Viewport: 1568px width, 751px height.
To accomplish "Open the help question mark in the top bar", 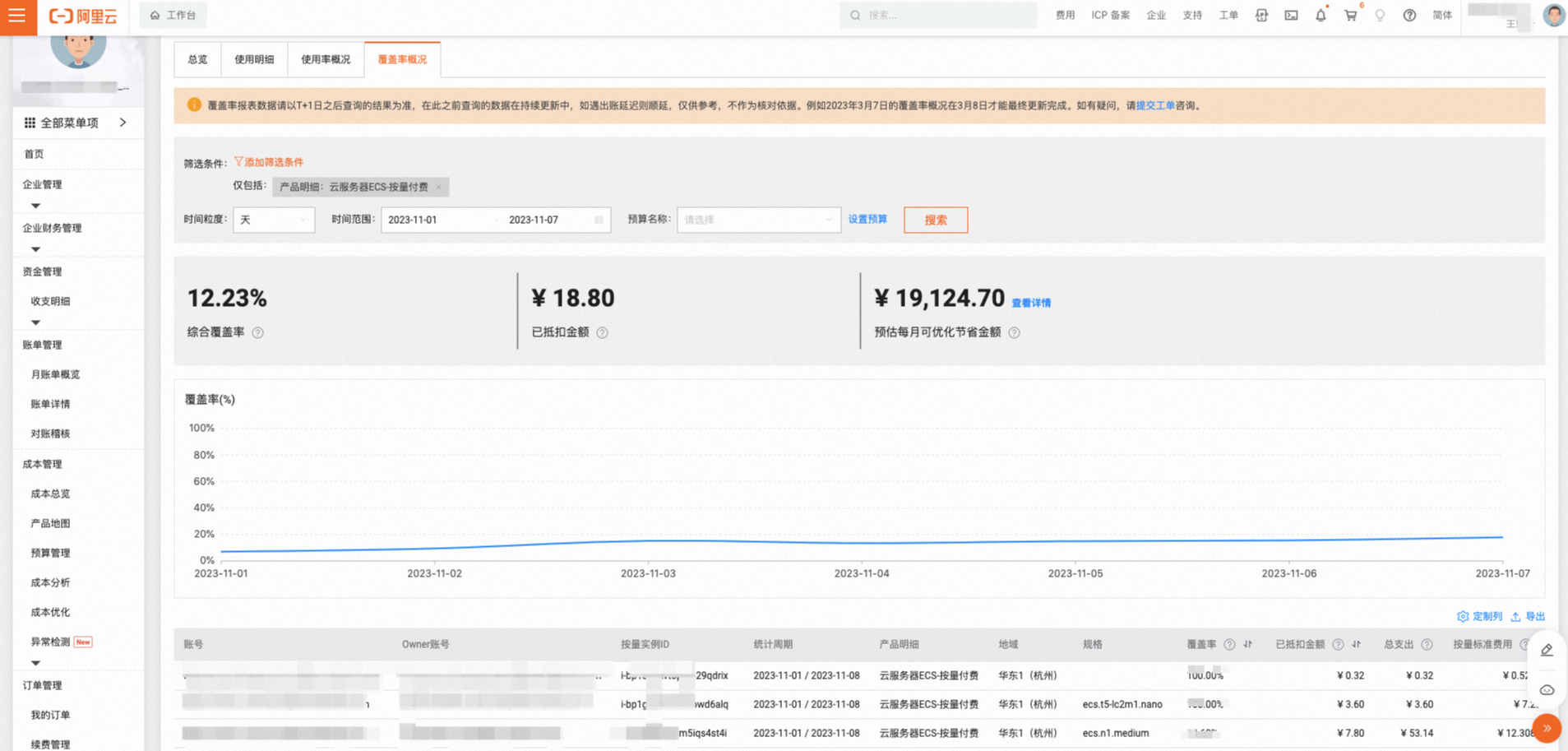I will coord(1409,16).
